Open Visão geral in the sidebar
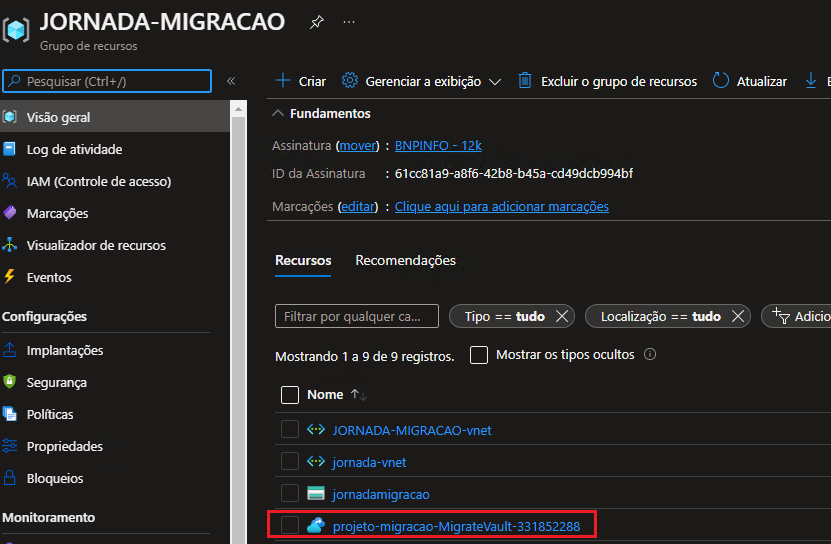Viewport: 831px width, 544px height. coord(115,117)
